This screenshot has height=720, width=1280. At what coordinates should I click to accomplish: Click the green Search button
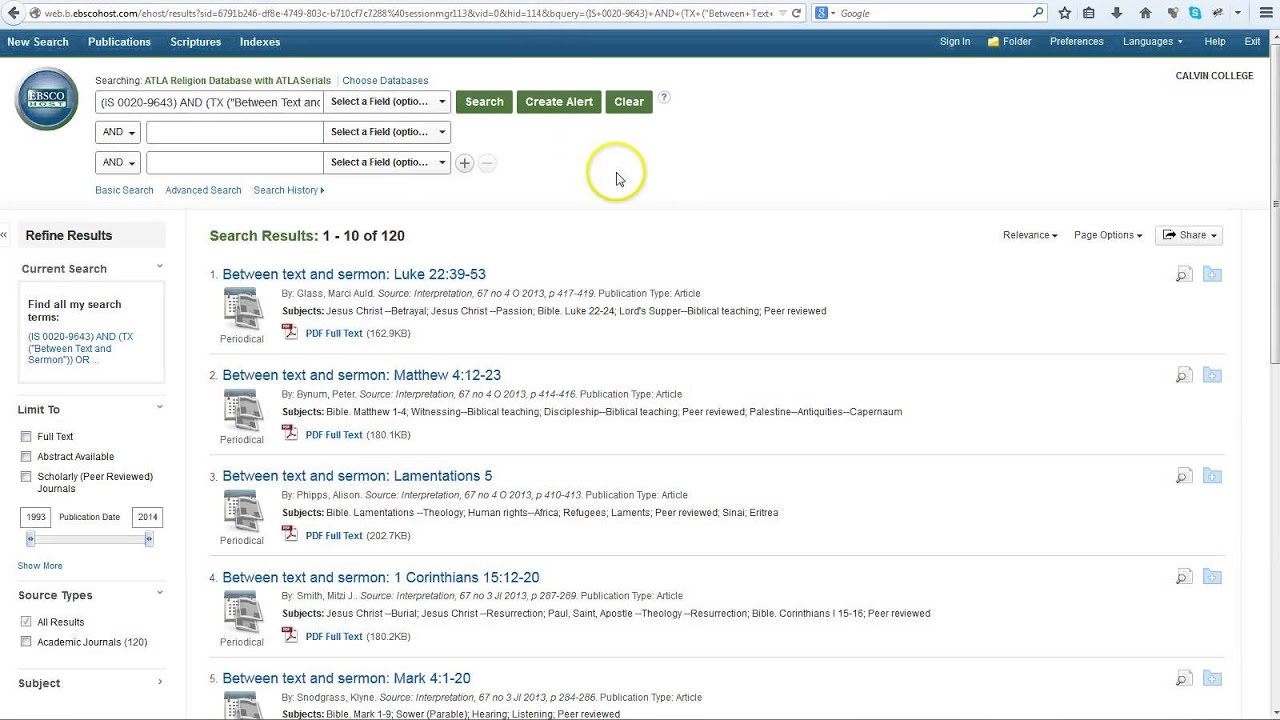484,102
